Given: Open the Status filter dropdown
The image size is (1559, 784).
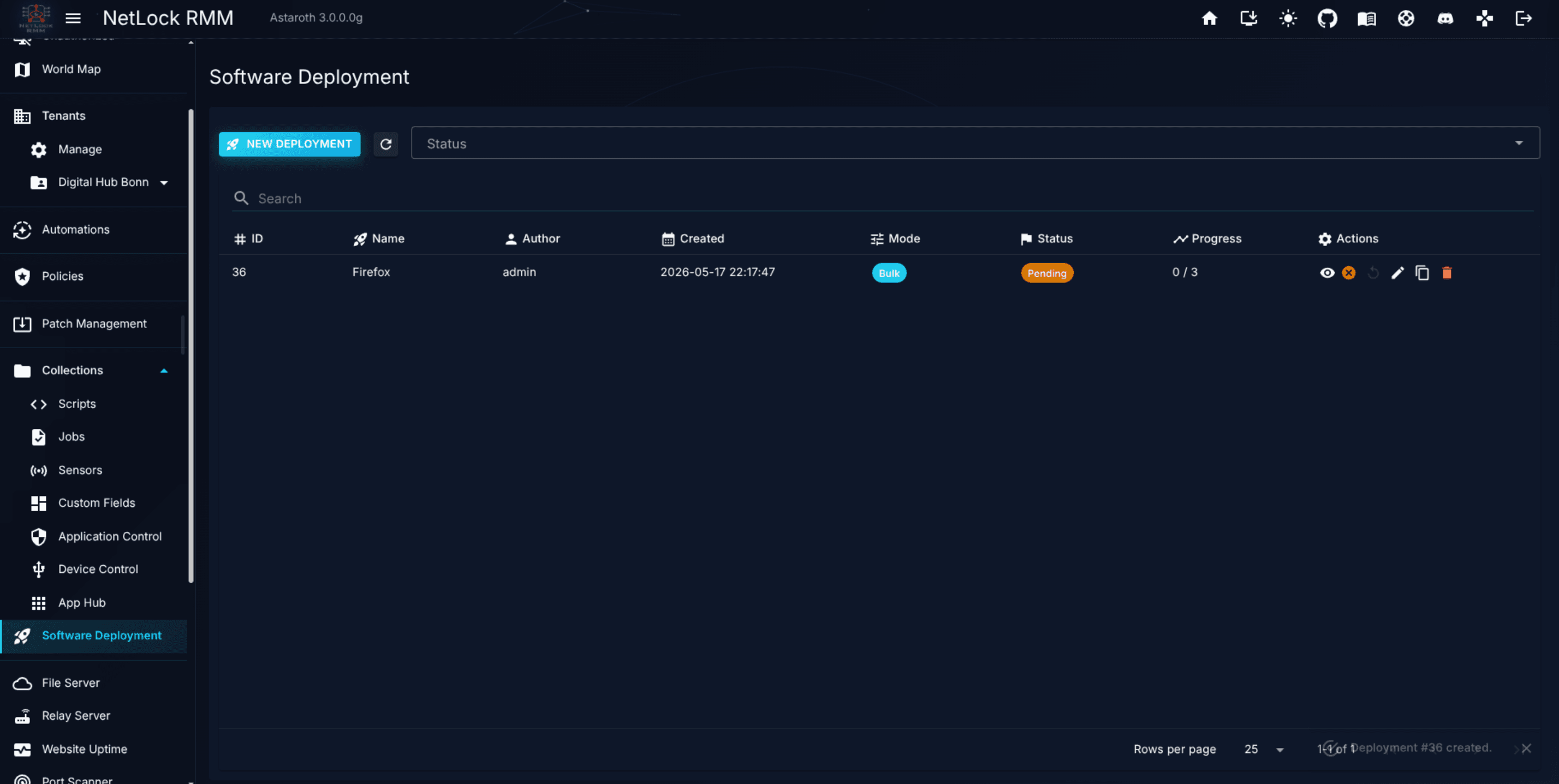Looking at the screenshot, I should pyautogui.click(x=975, y=143).
